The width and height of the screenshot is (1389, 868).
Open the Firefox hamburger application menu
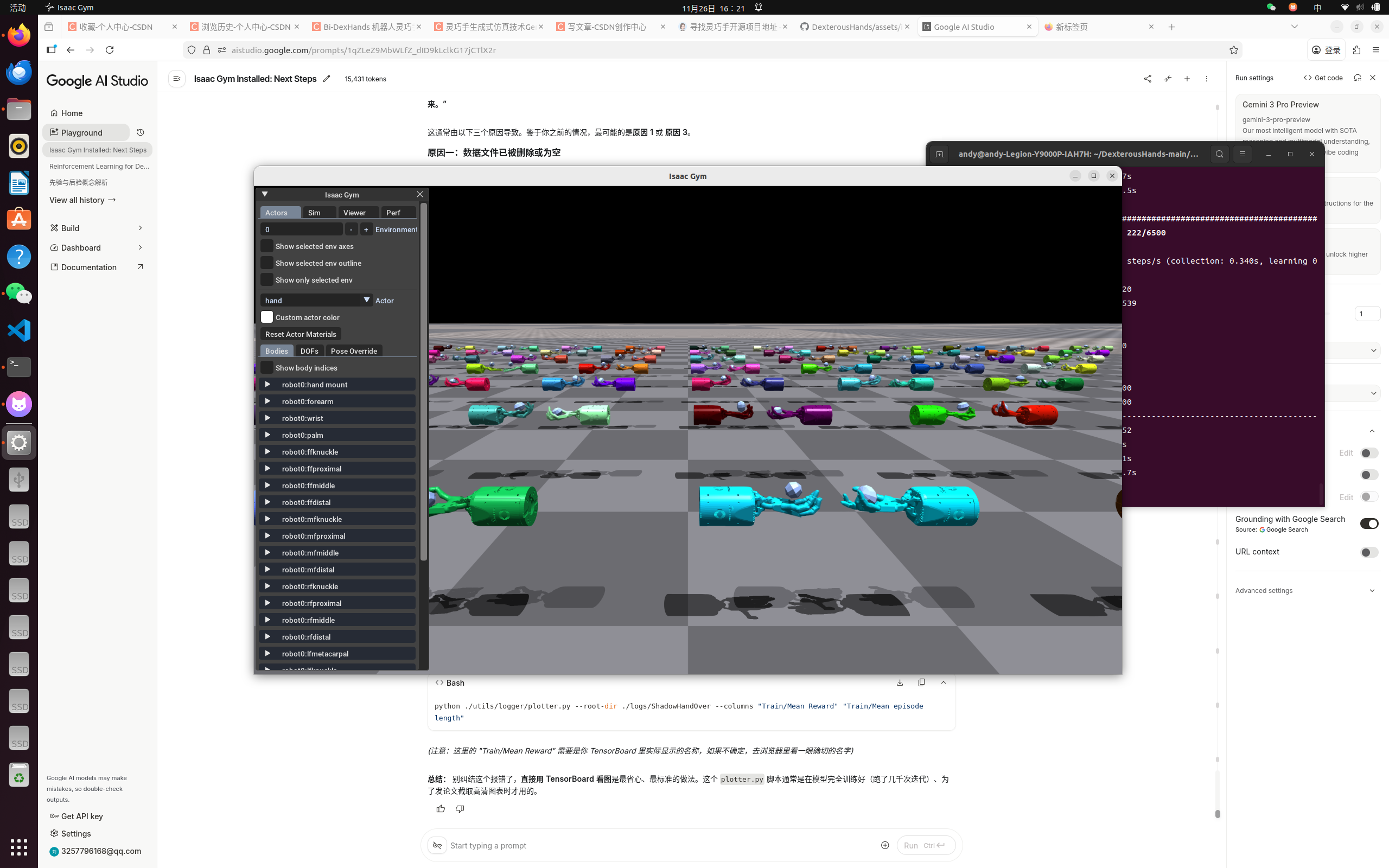click(x=1376, y=50)
